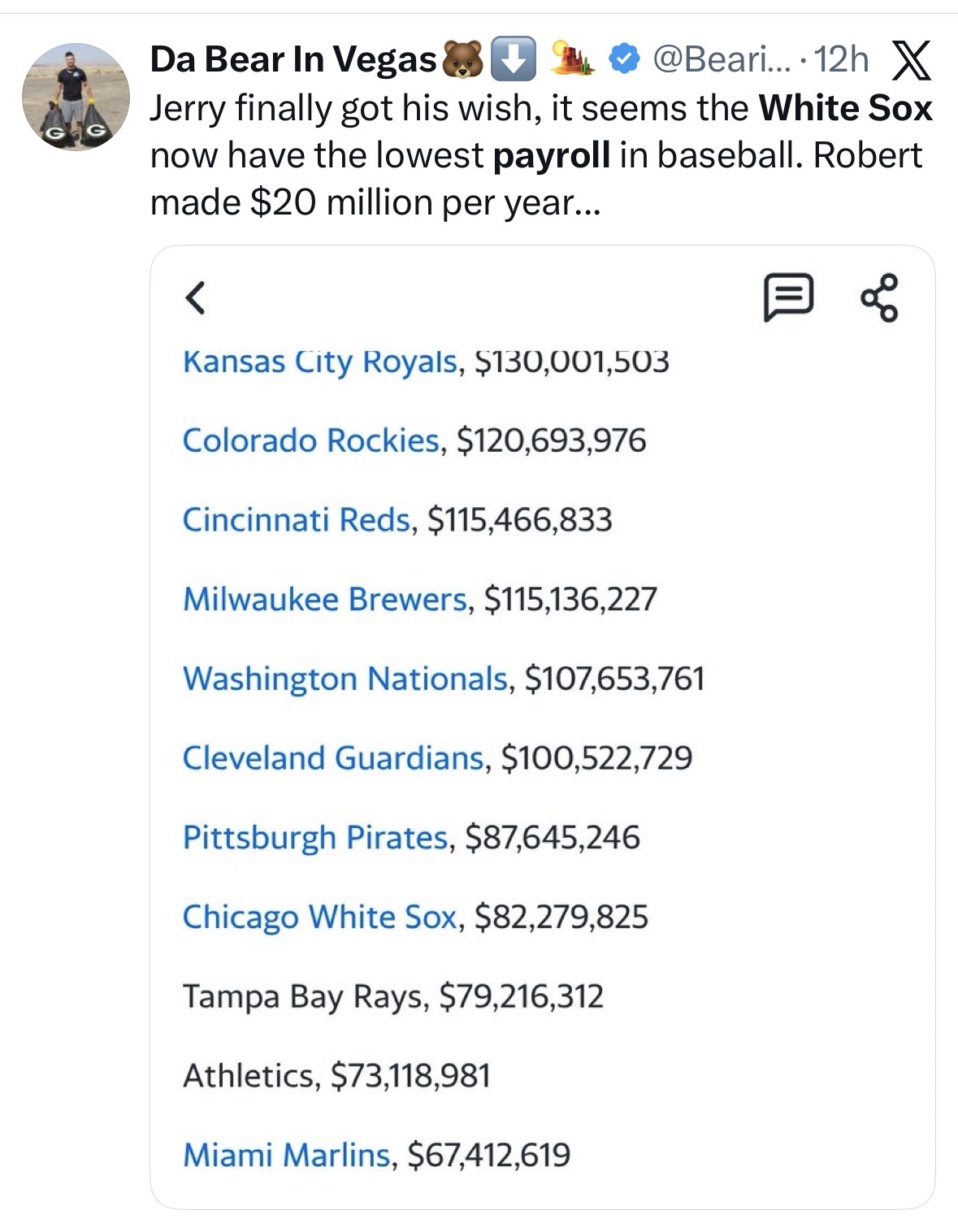The width and height of the screenshot is (958, 1232).
Task: Open the Miami Marlins link
Action: (286, 1155)
